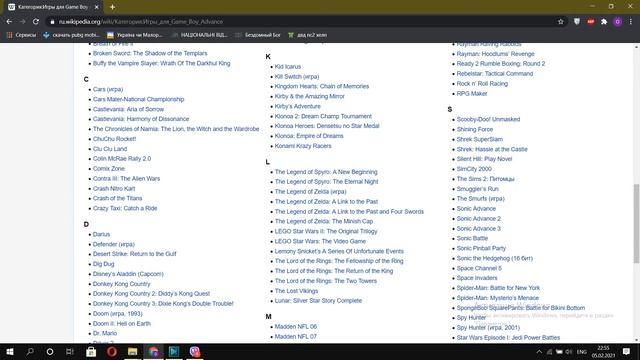Open Broken Sword: The Shadow of the Templars

point(150,53)
